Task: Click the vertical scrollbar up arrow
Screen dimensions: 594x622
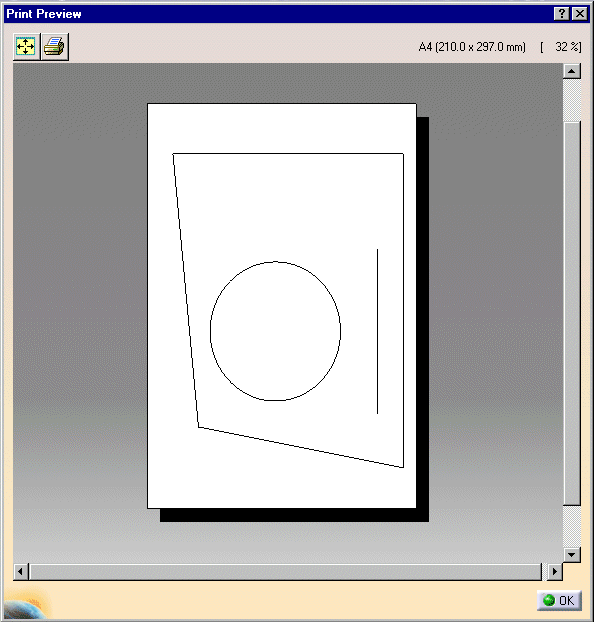Action: pos(571,72)
